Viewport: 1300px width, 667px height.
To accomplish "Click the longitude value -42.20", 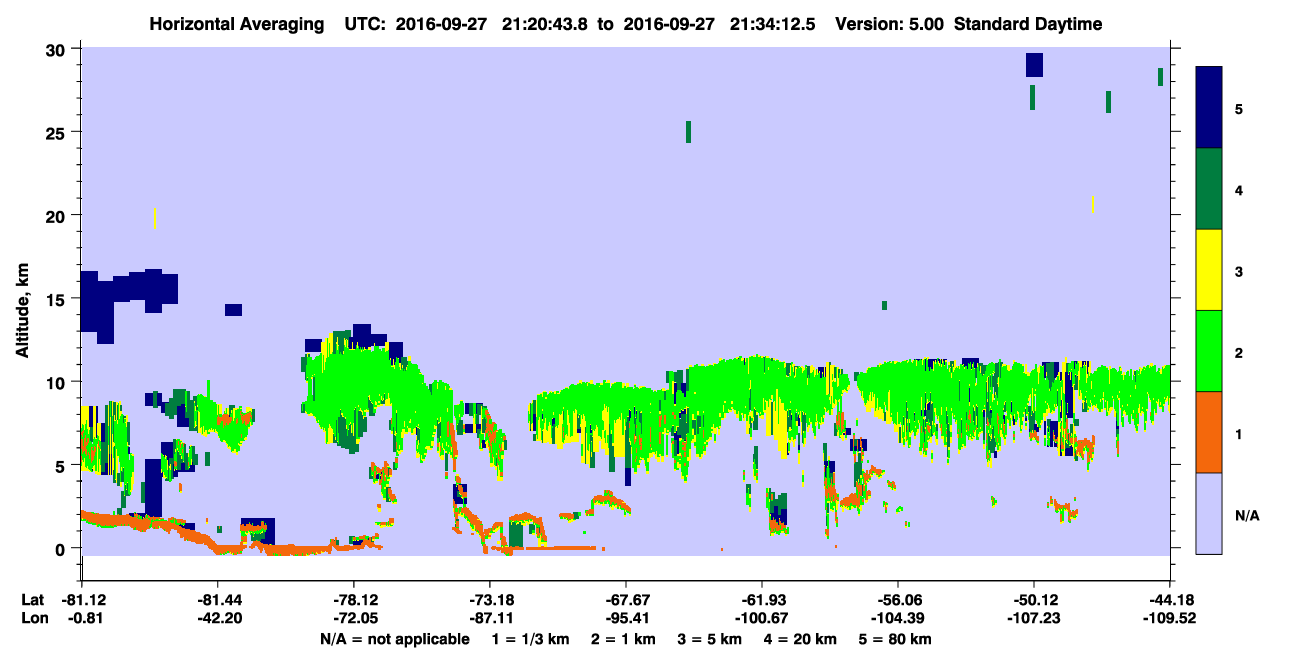I will tap(218, 617).
